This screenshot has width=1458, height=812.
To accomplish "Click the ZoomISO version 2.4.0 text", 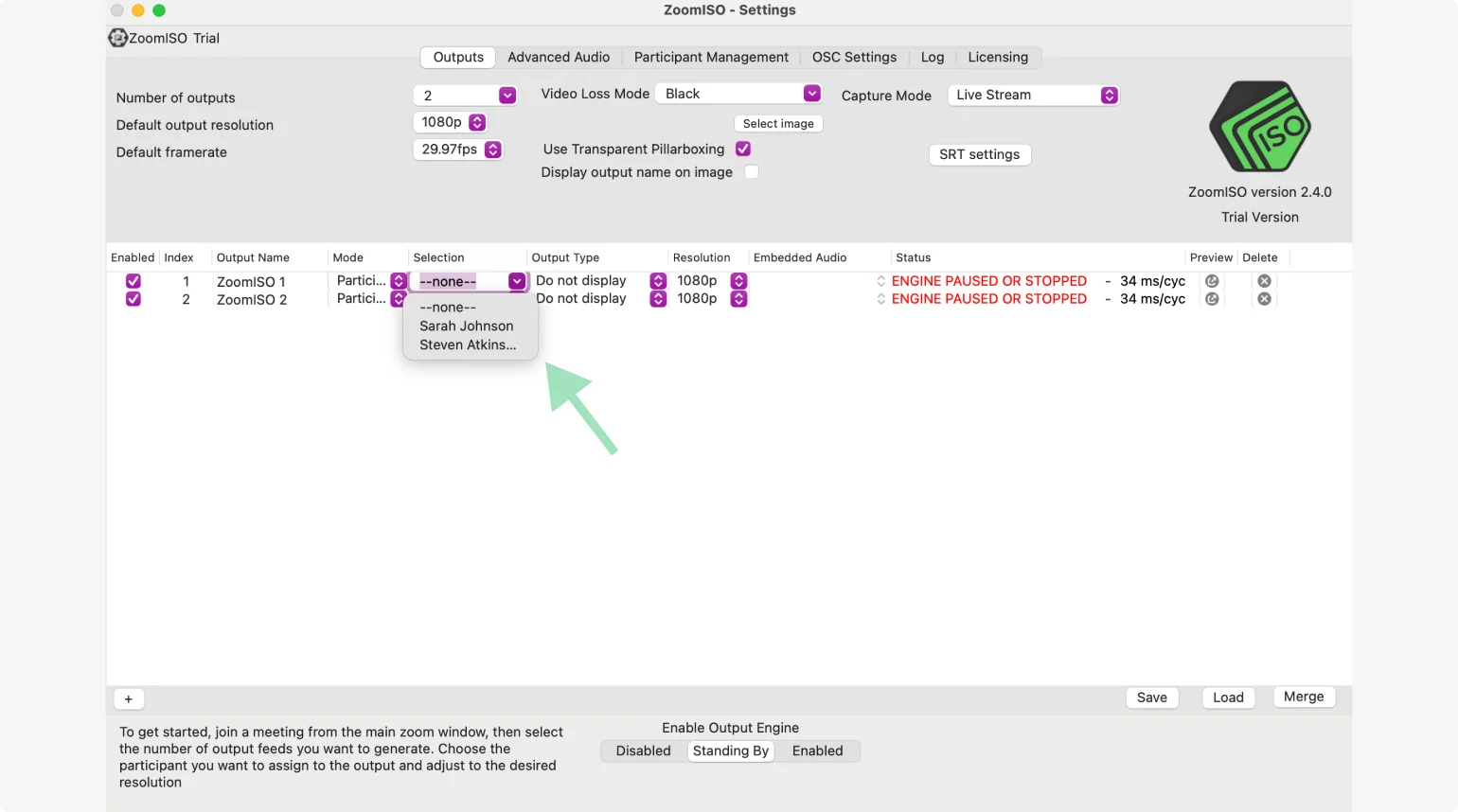I will point(1260,192).
